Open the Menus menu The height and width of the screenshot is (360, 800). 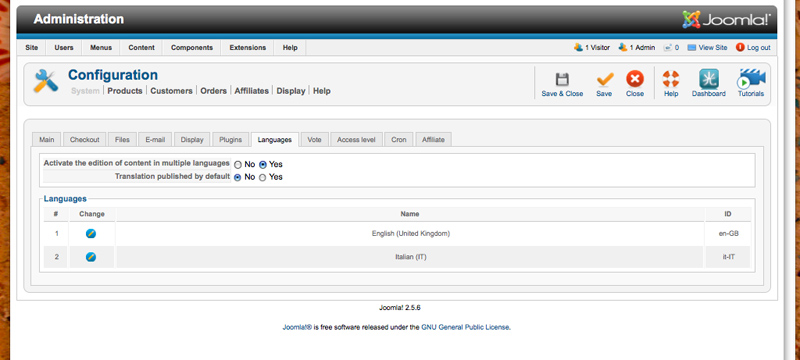pyautogui.click(x=101, y=47)
